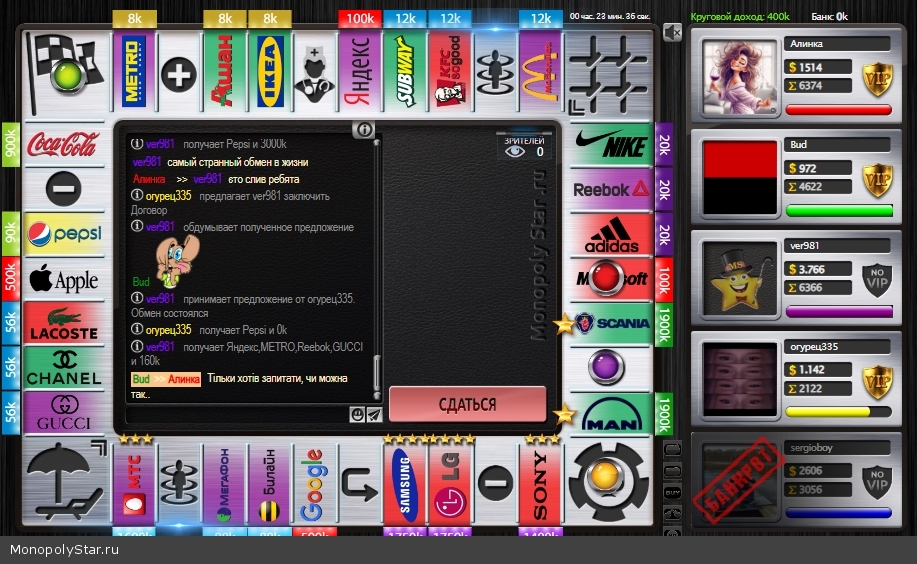Click Алинка's VIP shield badge

[x=878, y=80]
